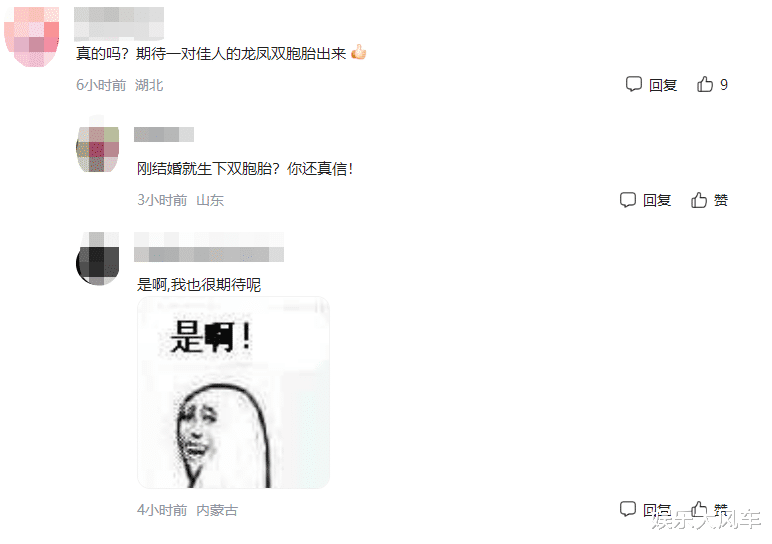Click the blurred username of first commenter

(x=119, y=24)
